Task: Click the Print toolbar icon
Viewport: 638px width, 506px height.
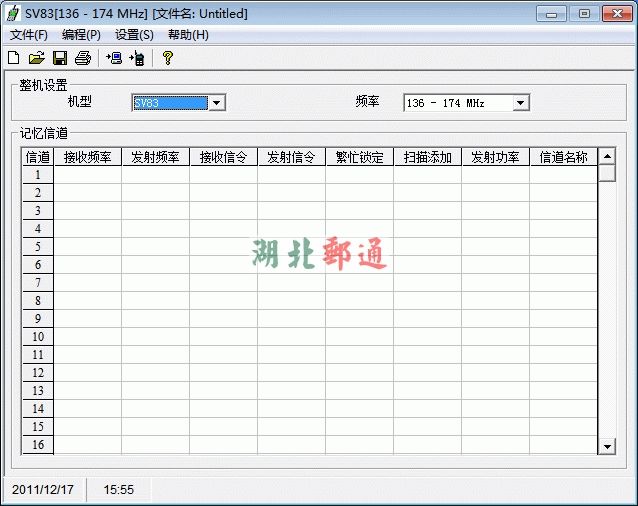Action: pyautogui.click(x=83, y=58)
